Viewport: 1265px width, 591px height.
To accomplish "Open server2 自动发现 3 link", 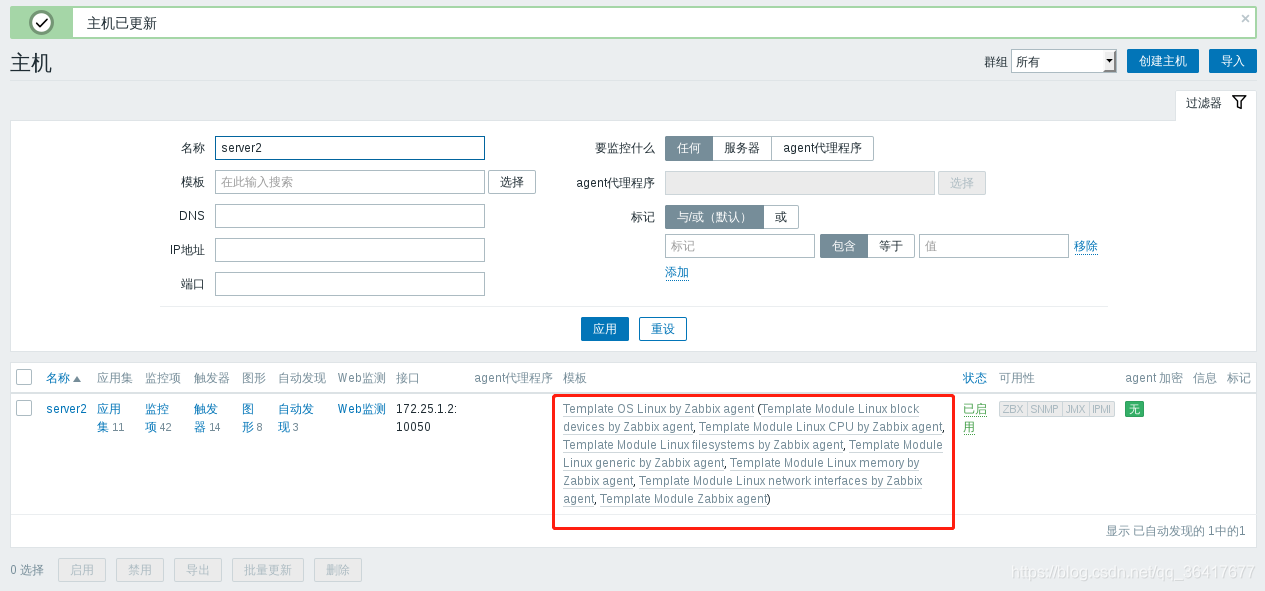I will click(x=296, y=418).
